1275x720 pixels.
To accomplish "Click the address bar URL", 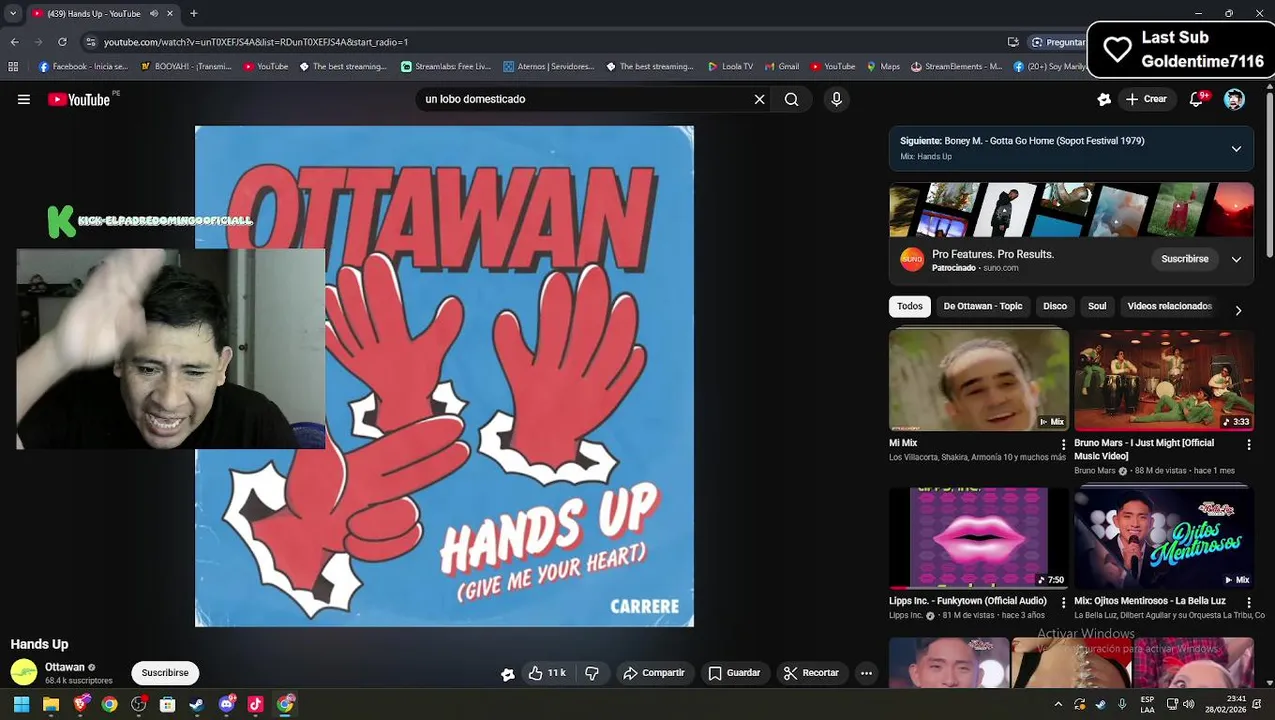I will 256,42.
